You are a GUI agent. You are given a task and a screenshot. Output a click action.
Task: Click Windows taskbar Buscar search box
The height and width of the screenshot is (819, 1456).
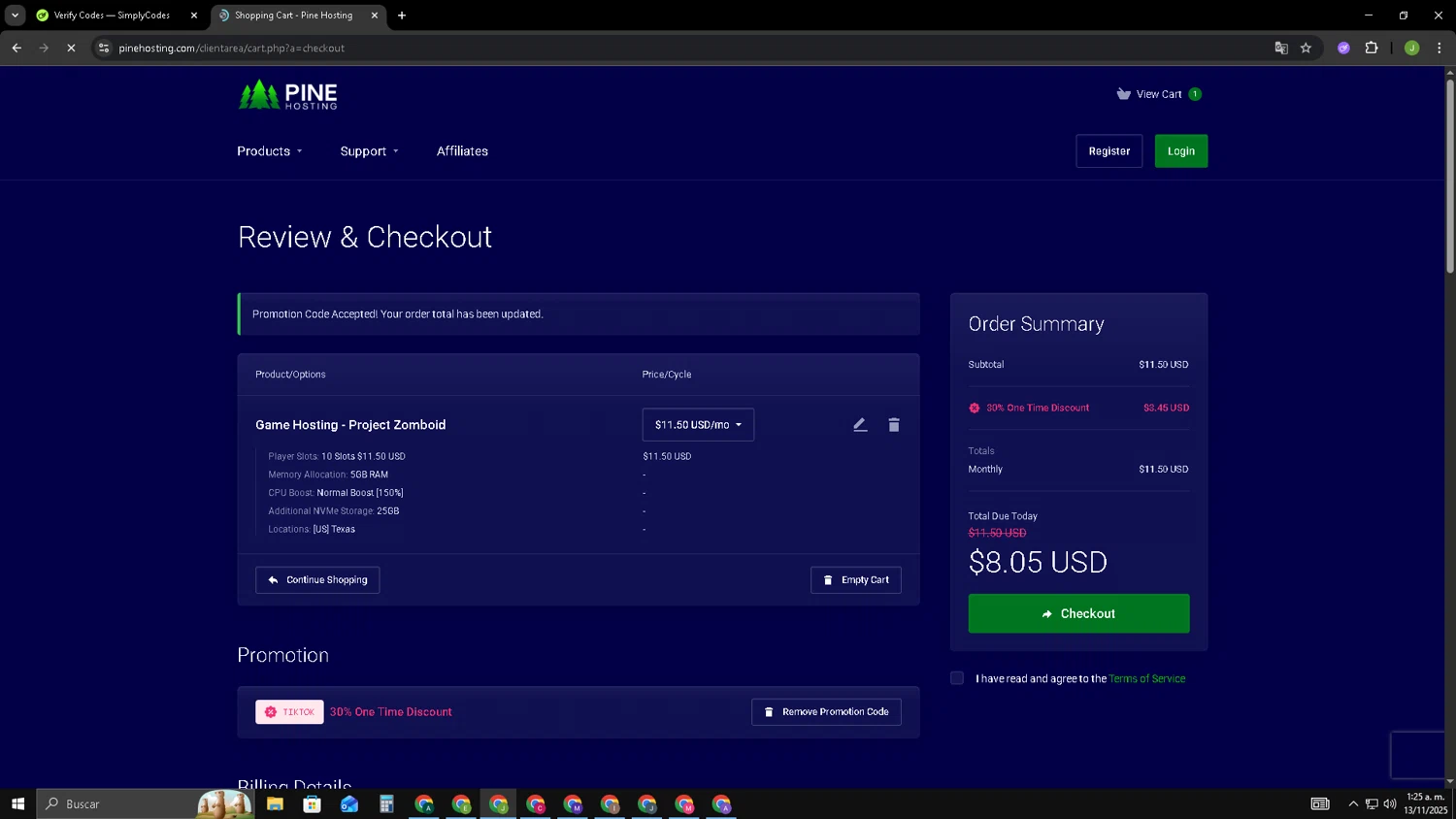146,803
